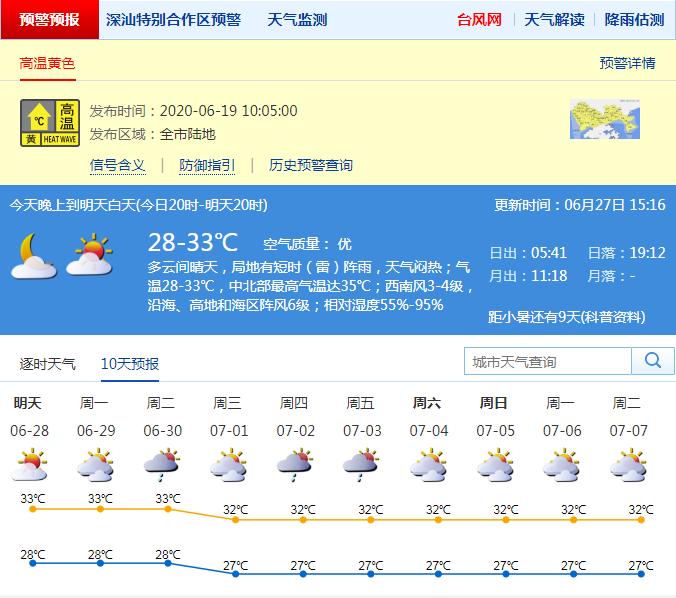Select the 06-28 forecast weather icon

tap(29, 465)
